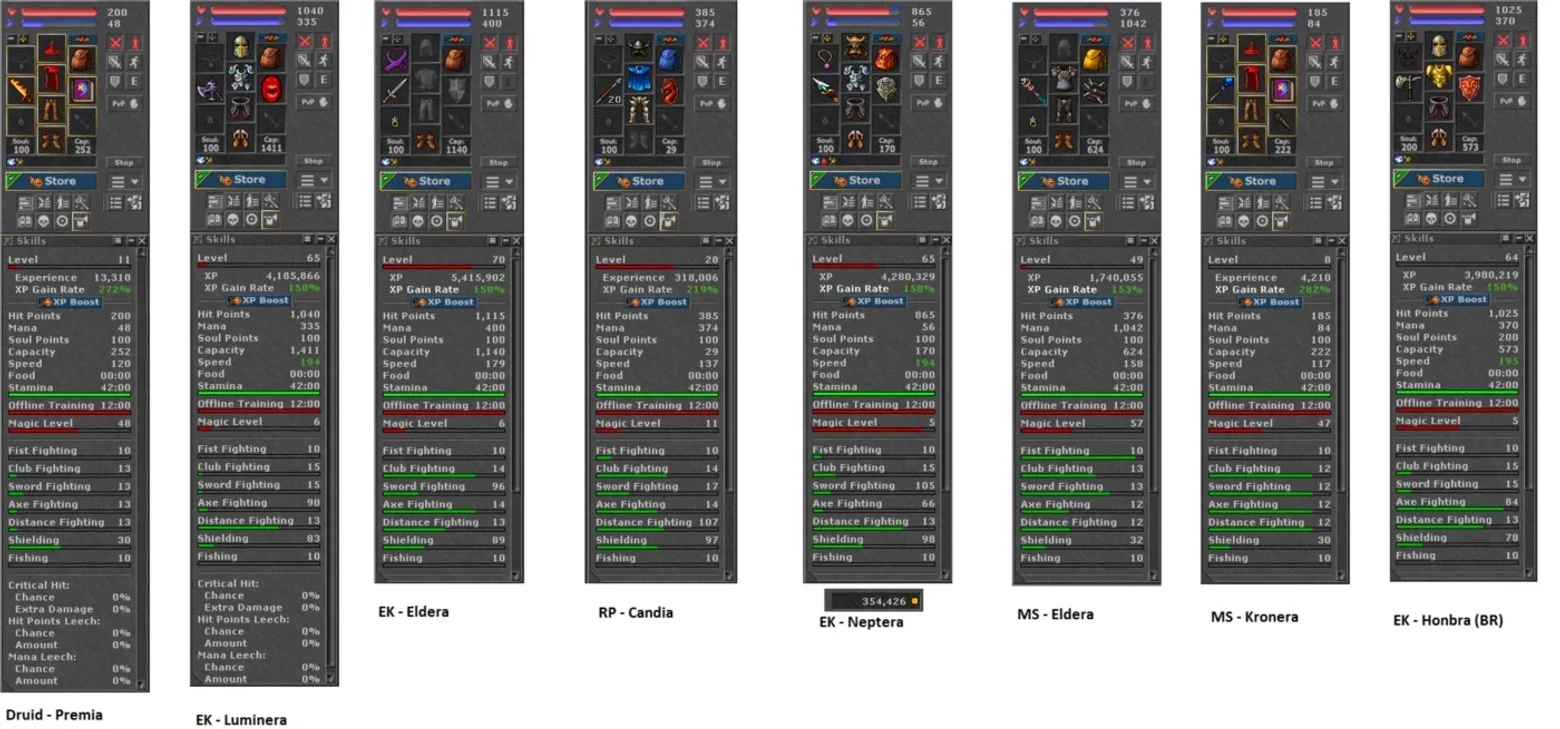Click the red dragon shield in RP - Candia panel
1560x729 pixels.
(669, 91)
